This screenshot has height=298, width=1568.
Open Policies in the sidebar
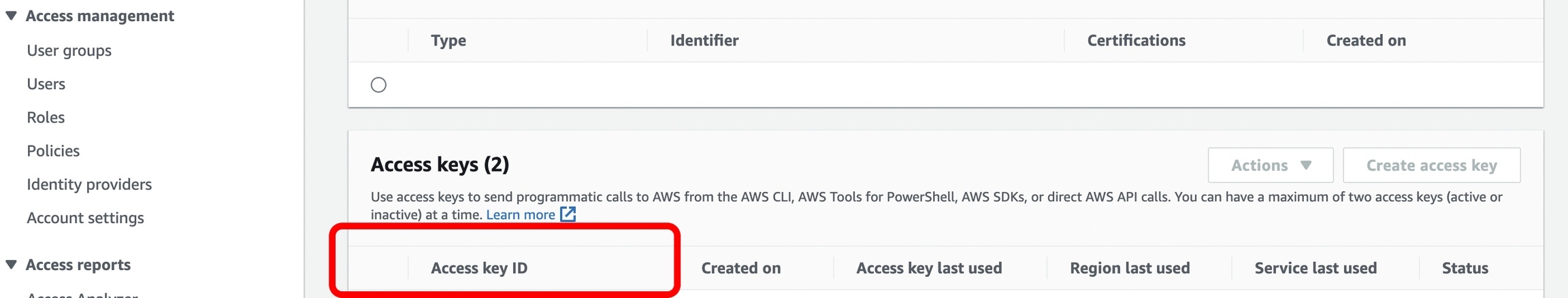pos(53,150)
